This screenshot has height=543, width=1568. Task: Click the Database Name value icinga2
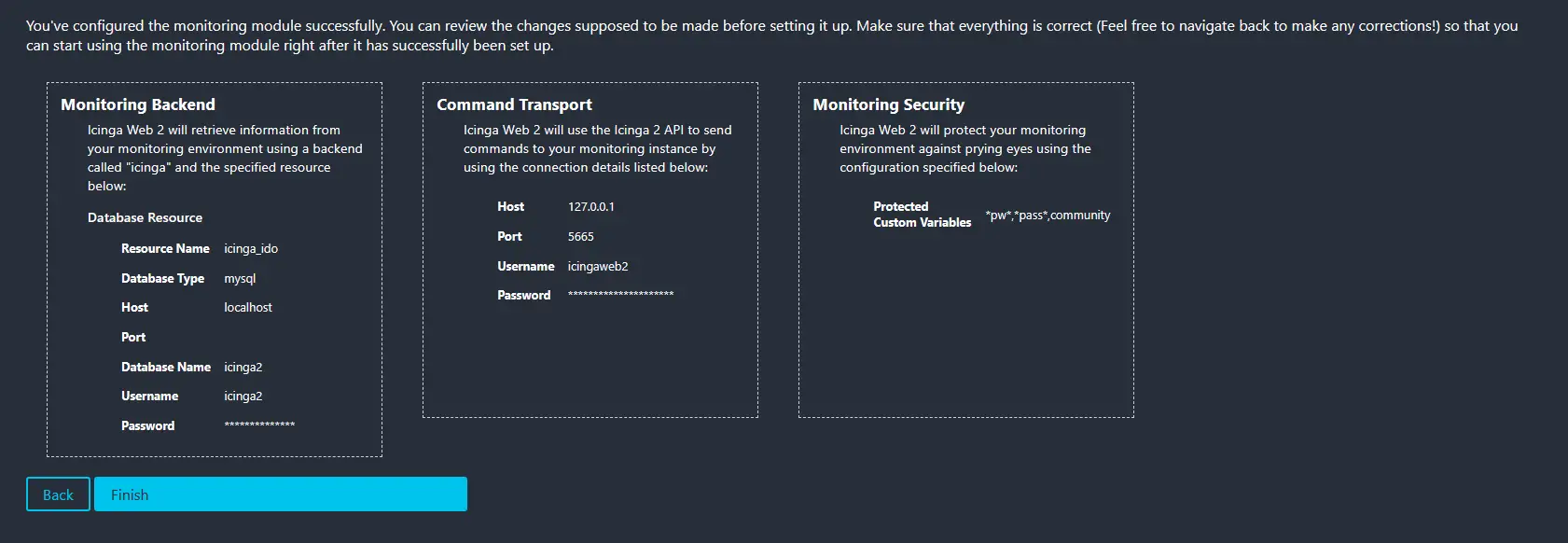243,368
